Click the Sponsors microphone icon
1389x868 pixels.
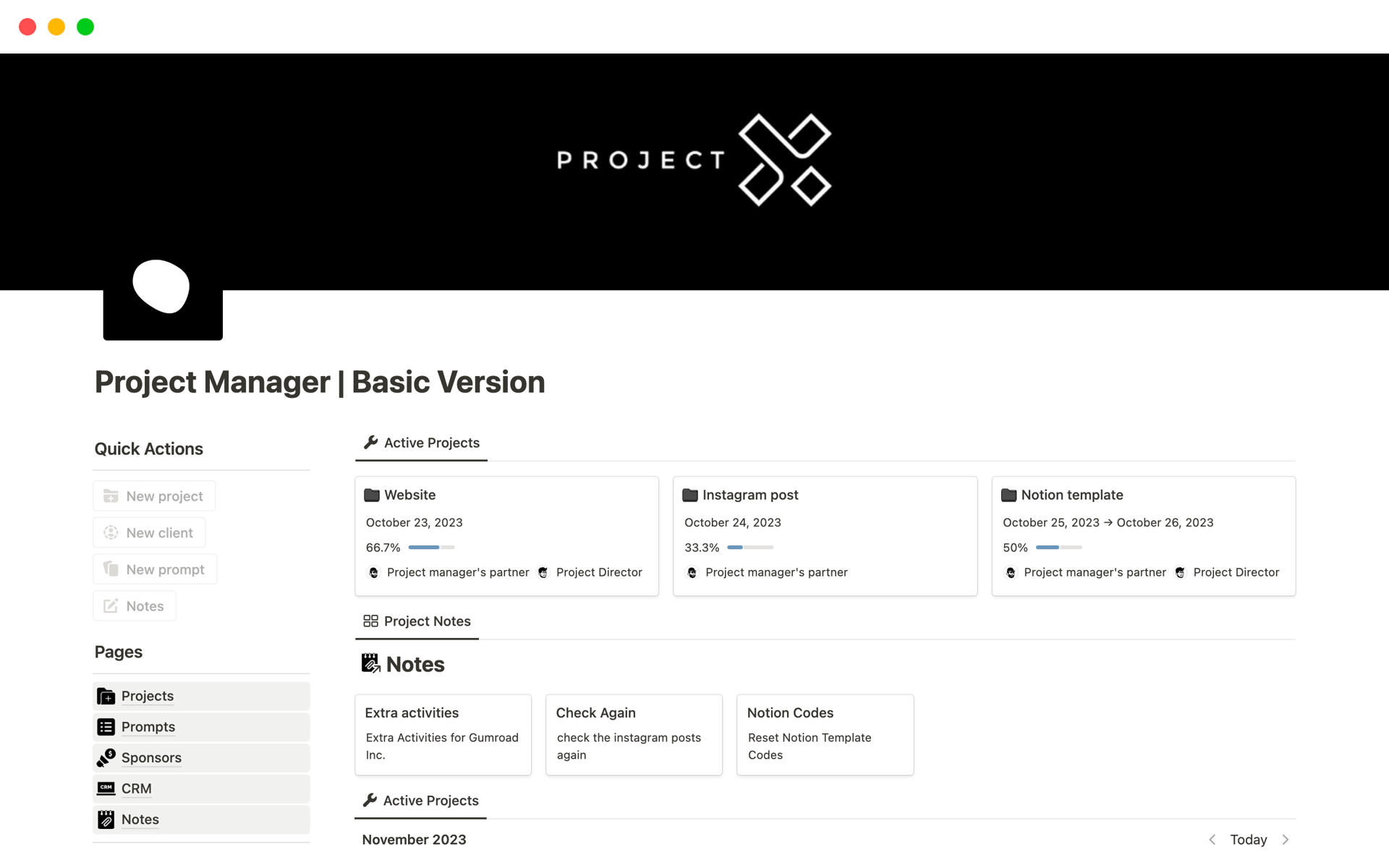pos(106,757)
